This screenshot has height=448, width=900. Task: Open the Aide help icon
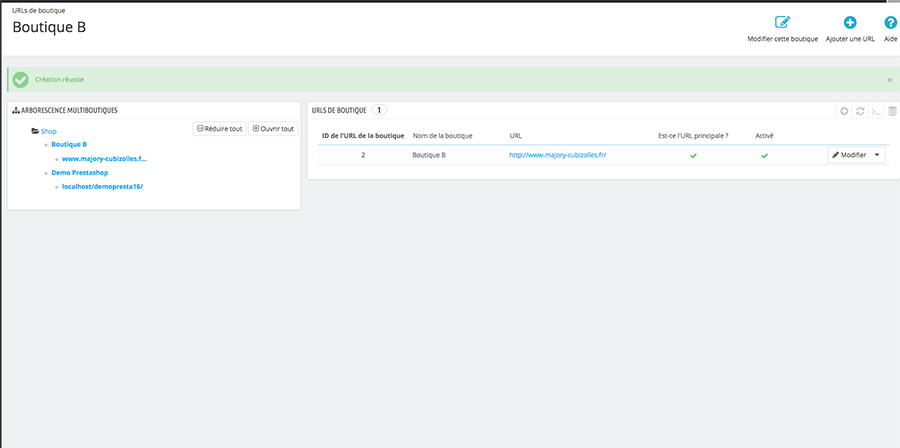pos(890,22)
